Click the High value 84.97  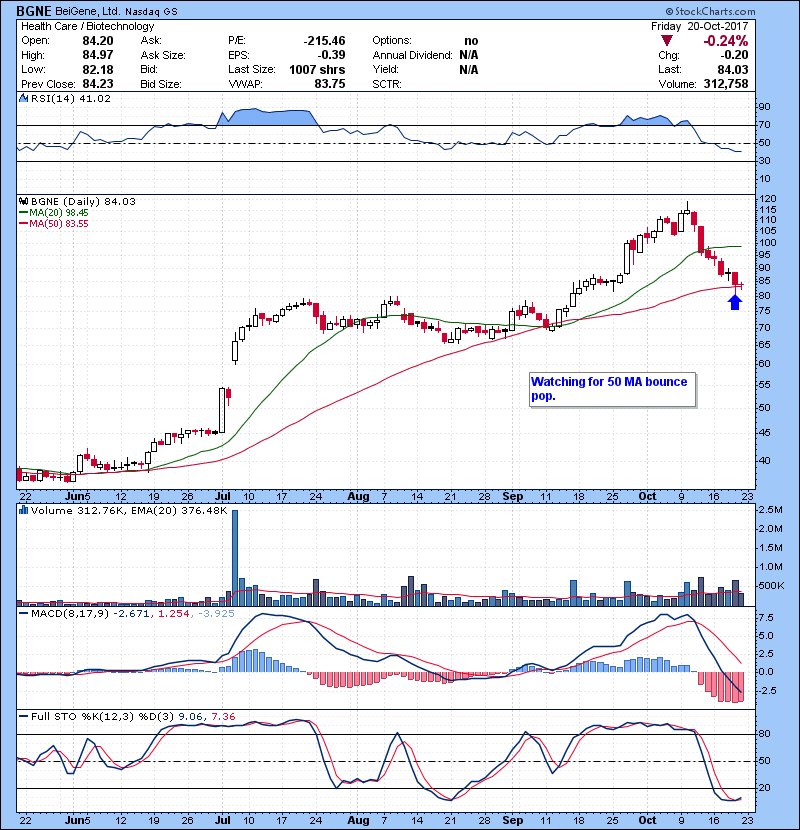coord(98,55)
